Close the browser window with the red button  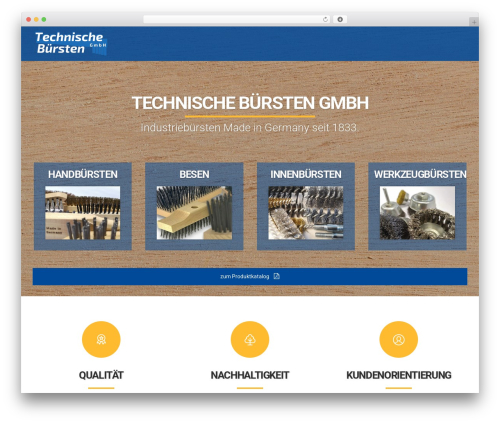(x=29, y=20)
